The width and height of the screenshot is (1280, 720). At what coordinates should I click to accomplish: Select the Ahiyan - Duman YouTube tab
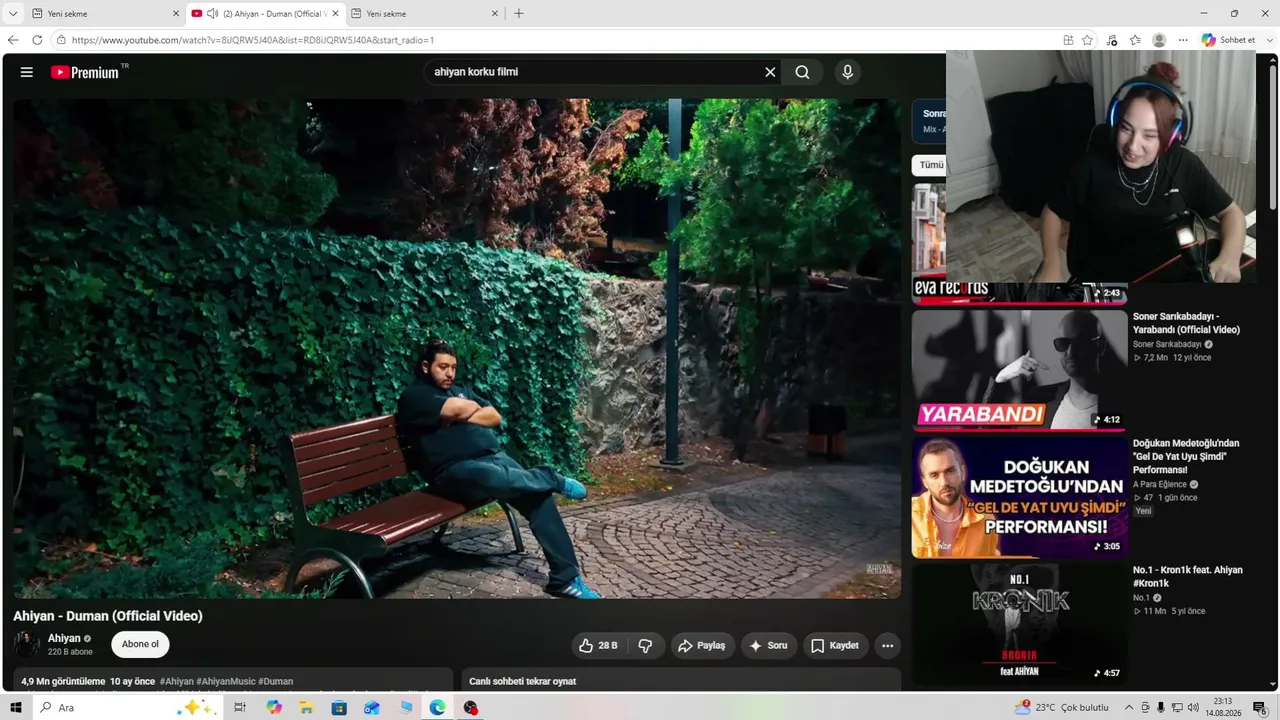(x=265, y=14)
